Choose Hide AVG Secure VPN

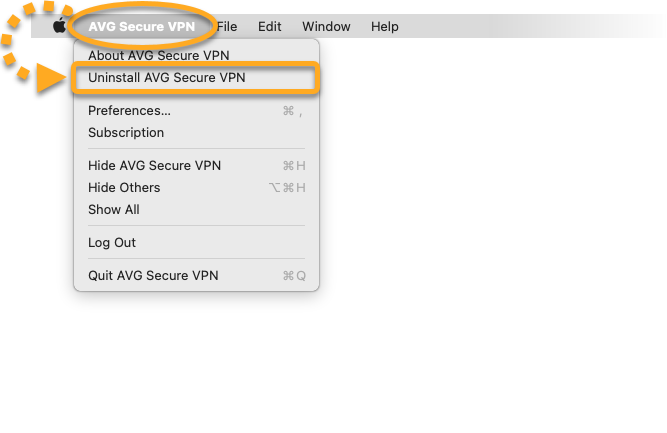tap(197, 165)
